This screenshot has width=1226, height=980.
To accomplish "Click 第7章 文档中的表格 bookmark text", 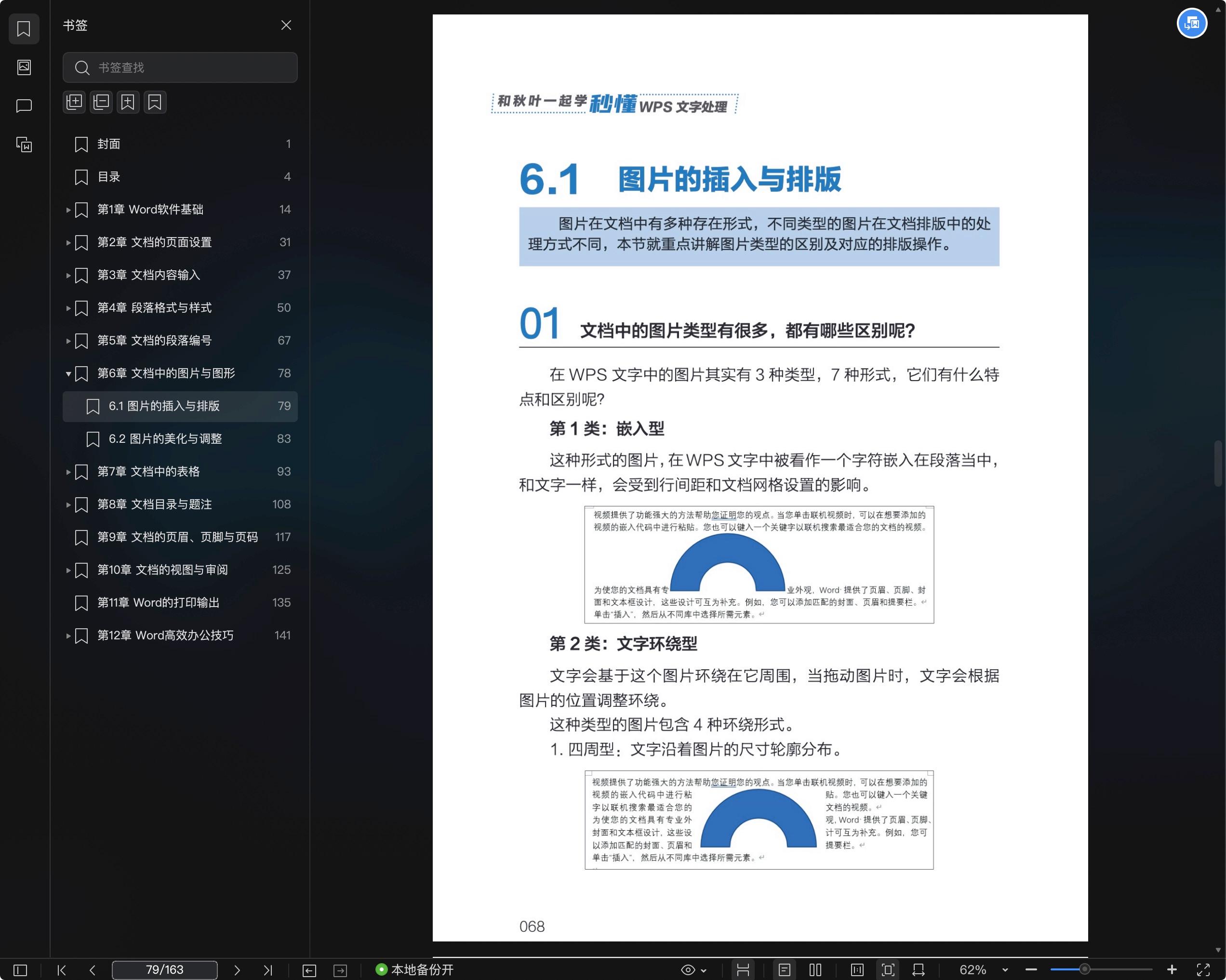I will pyautogui.click(x=148, y=472).
